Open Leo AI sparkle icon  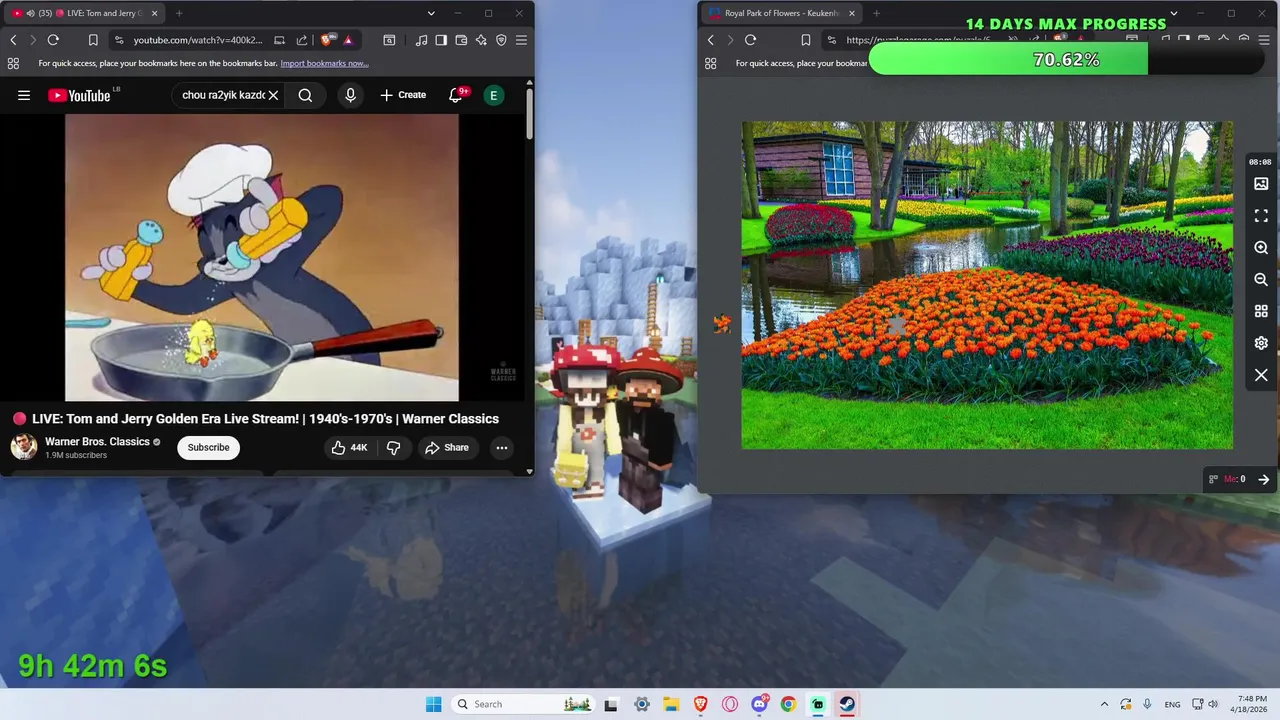point(481,40)
